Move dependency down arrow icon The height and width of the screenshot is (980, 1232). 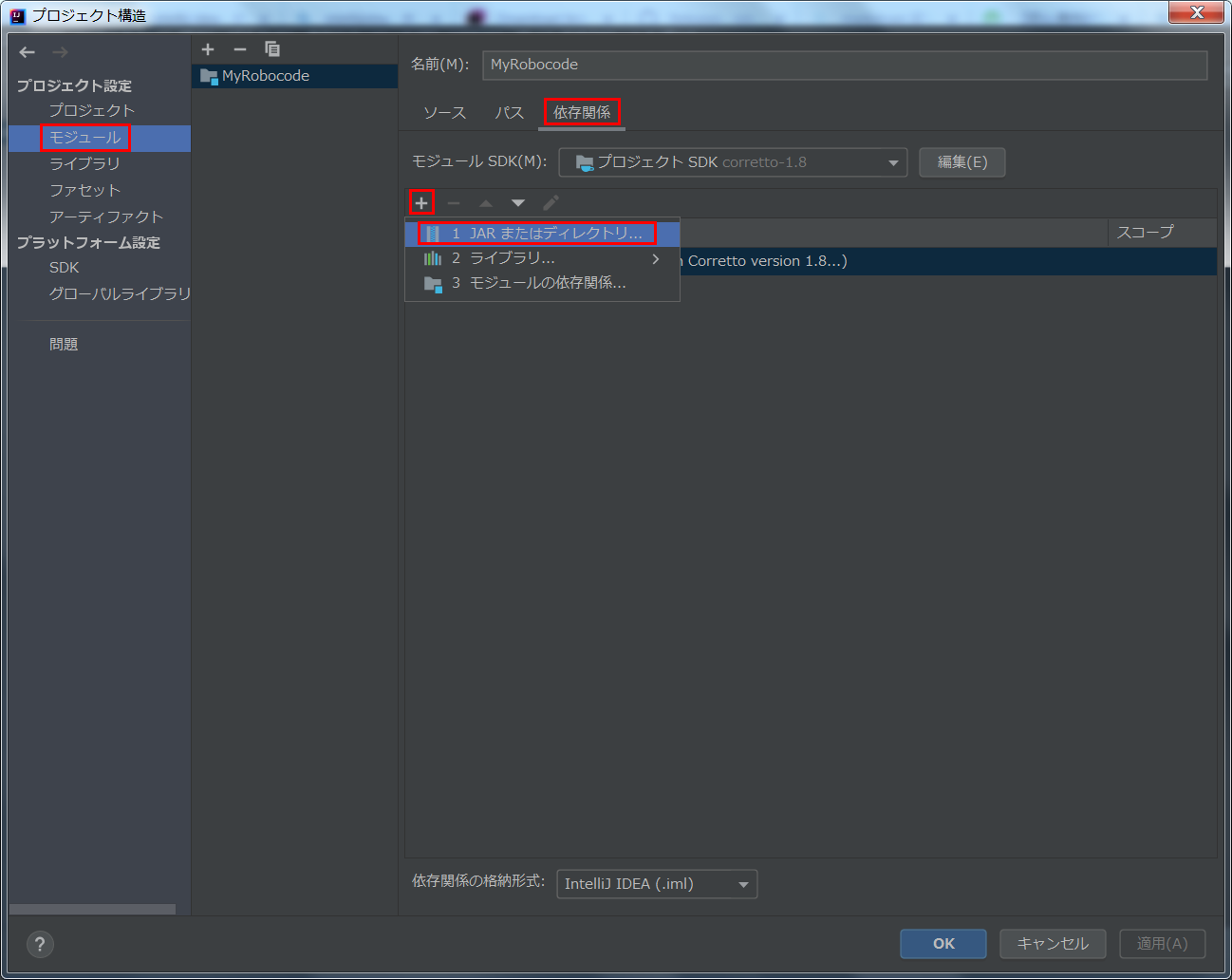(x=518, y=202)
